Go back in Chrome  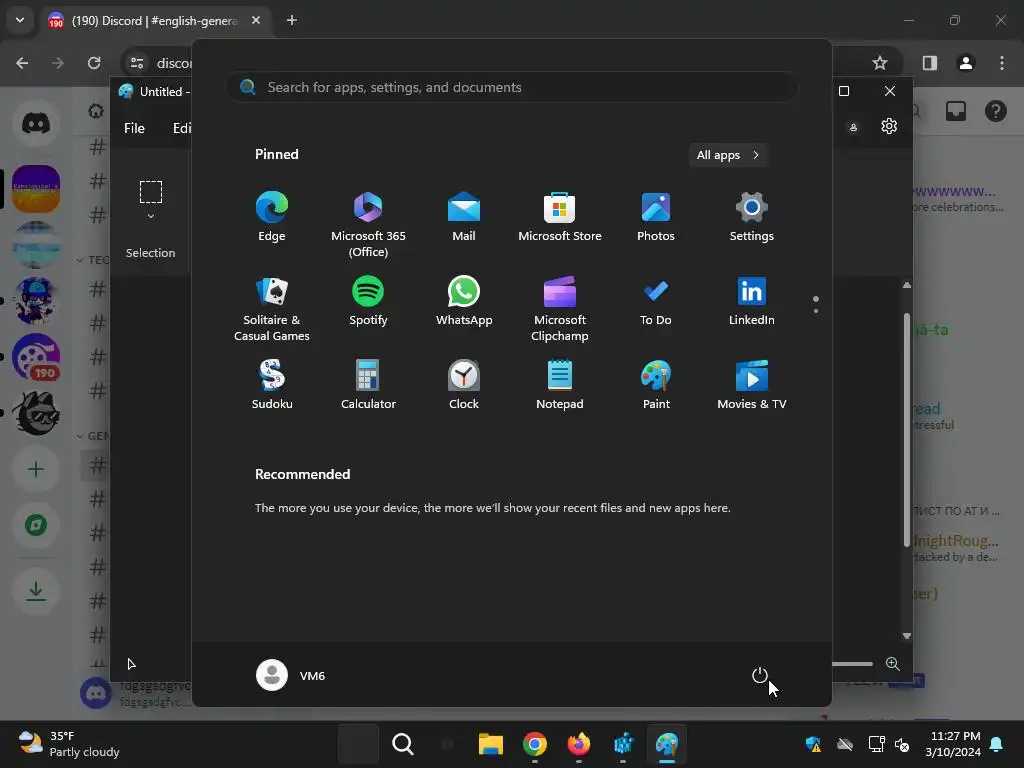(22, 63)
